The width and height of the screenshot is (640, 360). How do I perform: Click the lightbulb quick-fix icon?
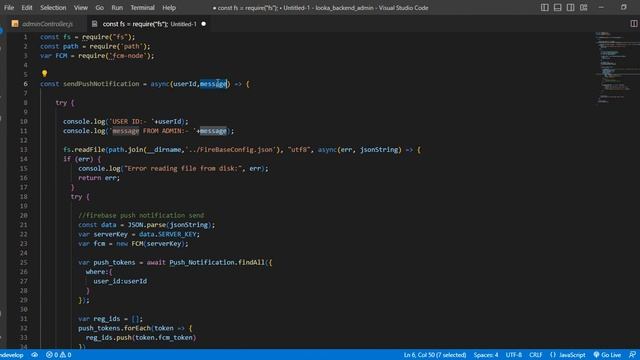click(44, 73)
